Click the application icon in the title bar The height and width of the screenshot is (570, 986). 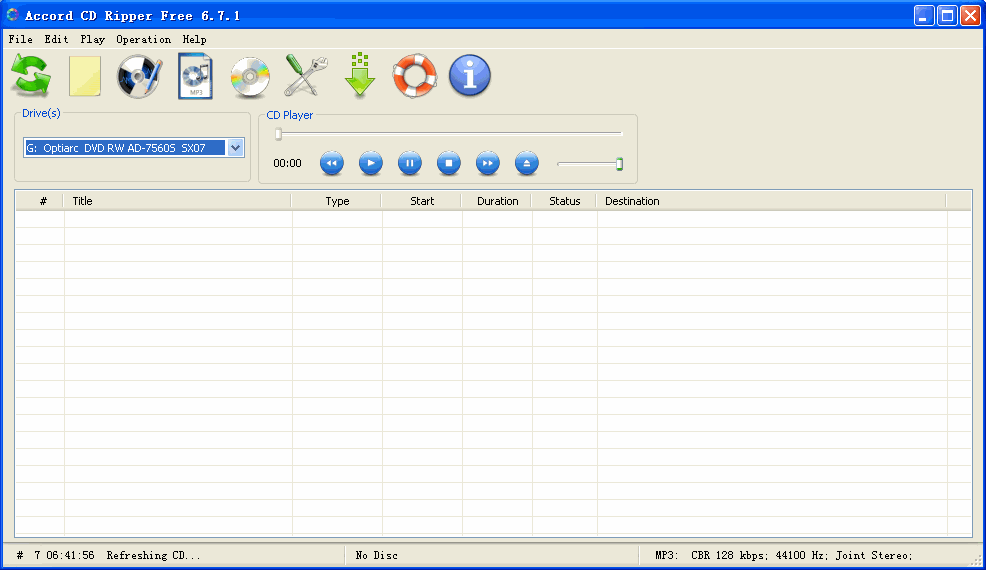13,14
